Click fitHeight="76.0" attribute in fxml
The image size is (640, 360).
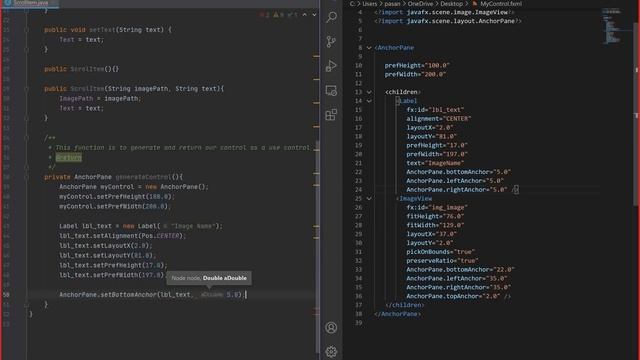(435, 216)
